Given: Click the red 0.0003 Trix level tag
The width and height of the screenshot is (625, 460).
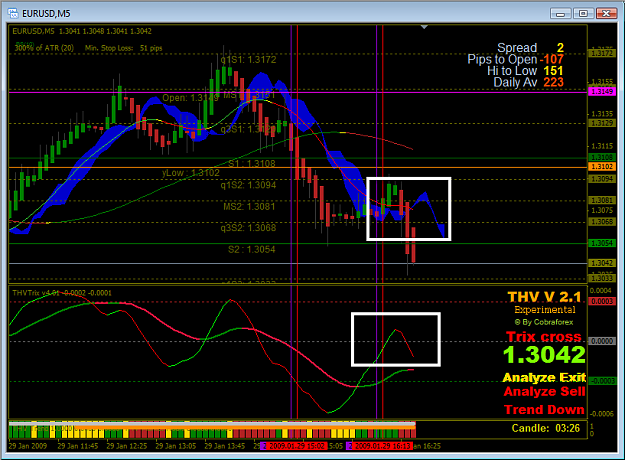Looking at the screenshot, I should [x=602, y=301].
